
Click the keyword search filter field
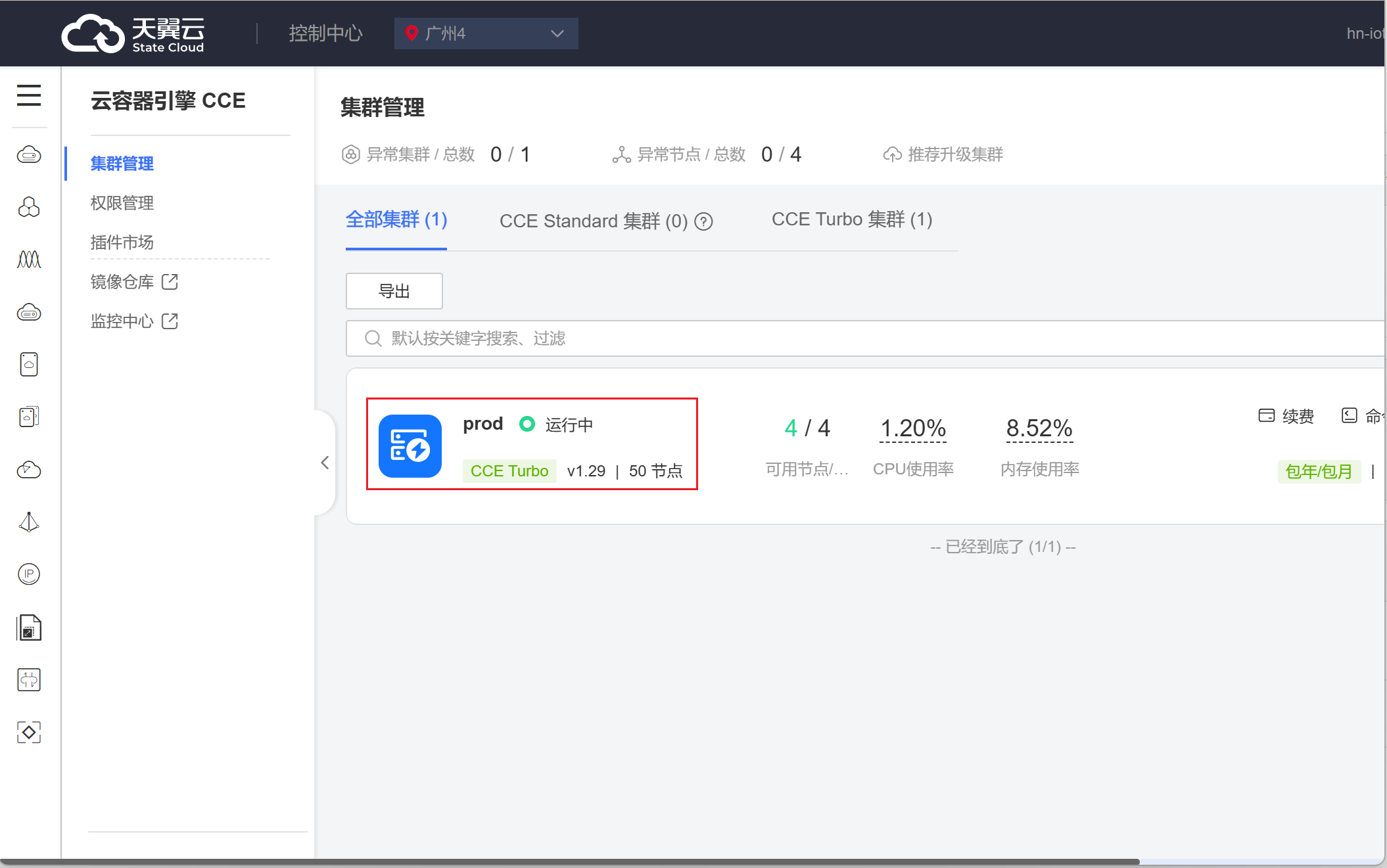tap(865, 338)
